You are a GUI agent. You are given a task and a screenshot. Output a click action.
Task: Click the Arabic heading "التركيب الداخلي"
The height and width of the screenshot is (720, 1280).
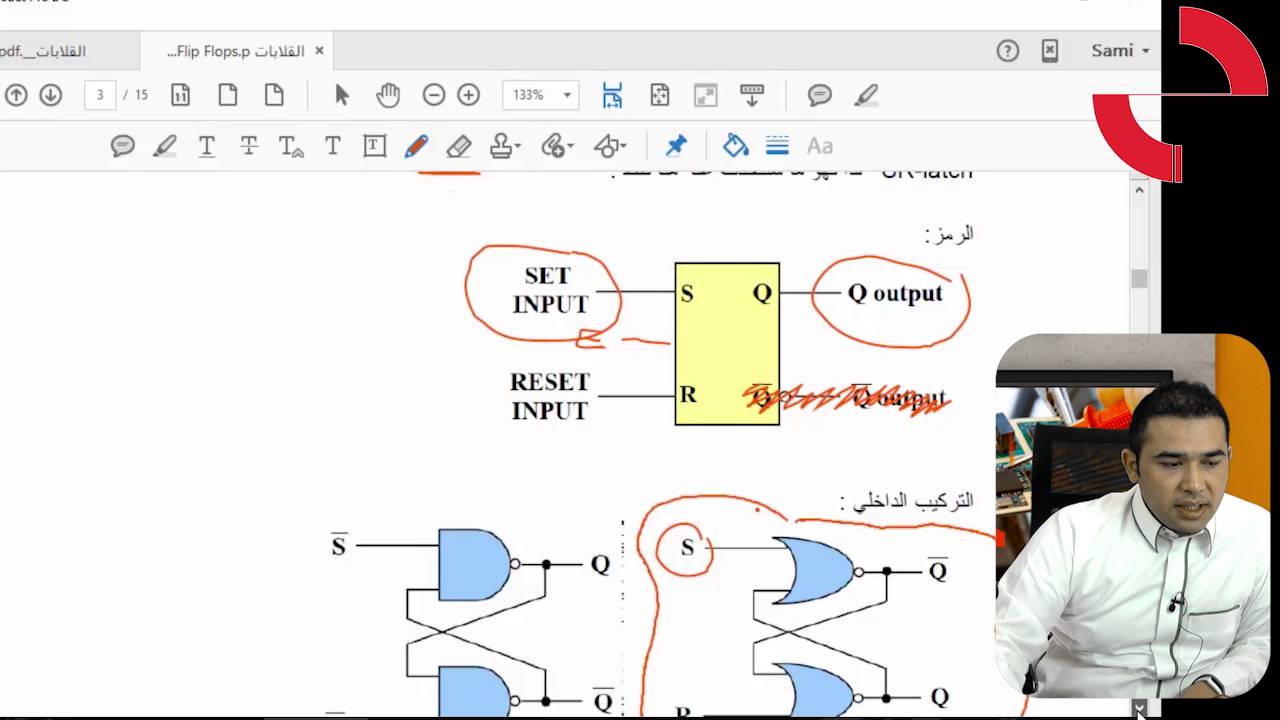(907, 500)
